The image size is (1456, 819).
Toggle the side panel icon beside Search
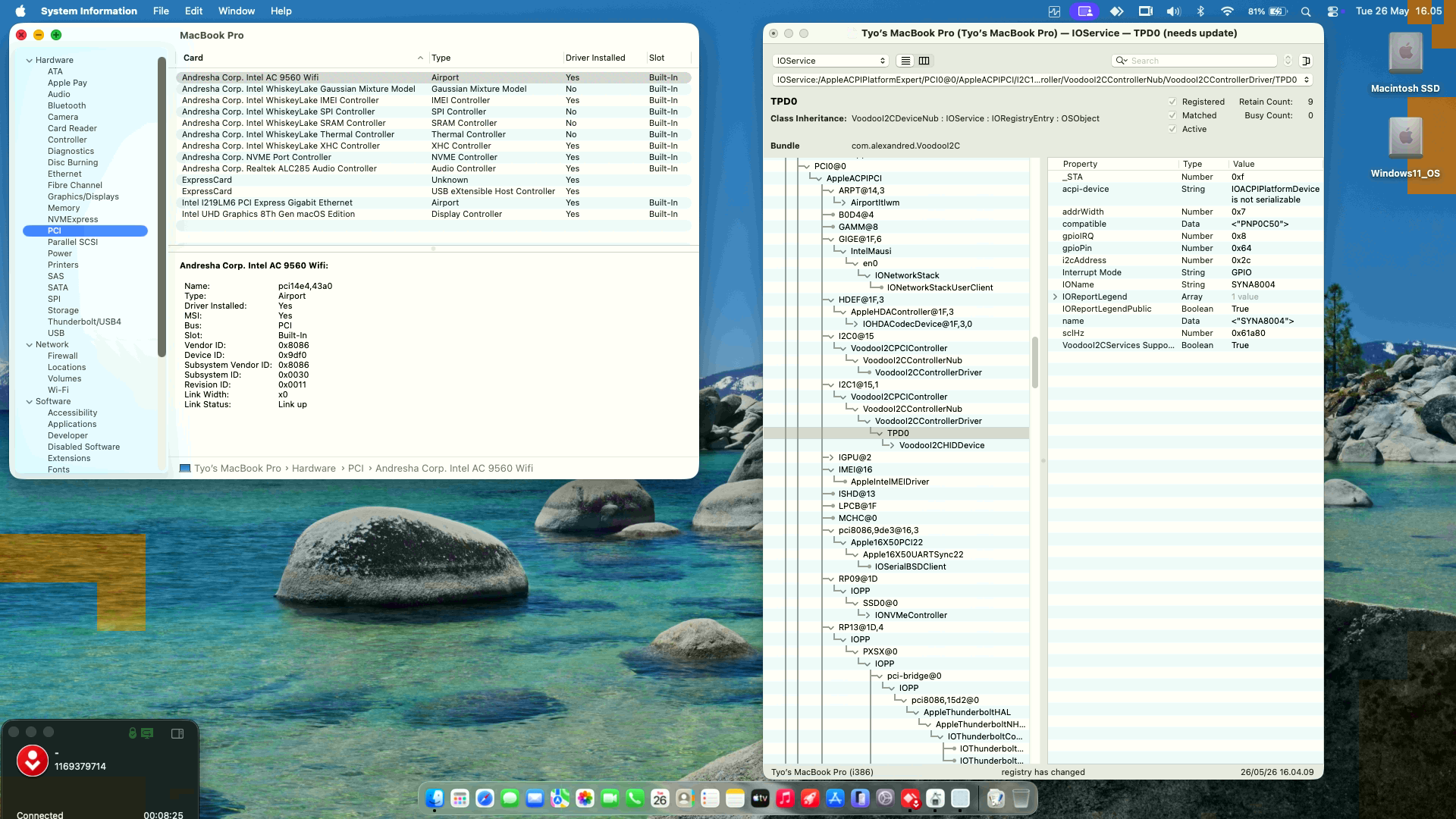[1306, 61]
